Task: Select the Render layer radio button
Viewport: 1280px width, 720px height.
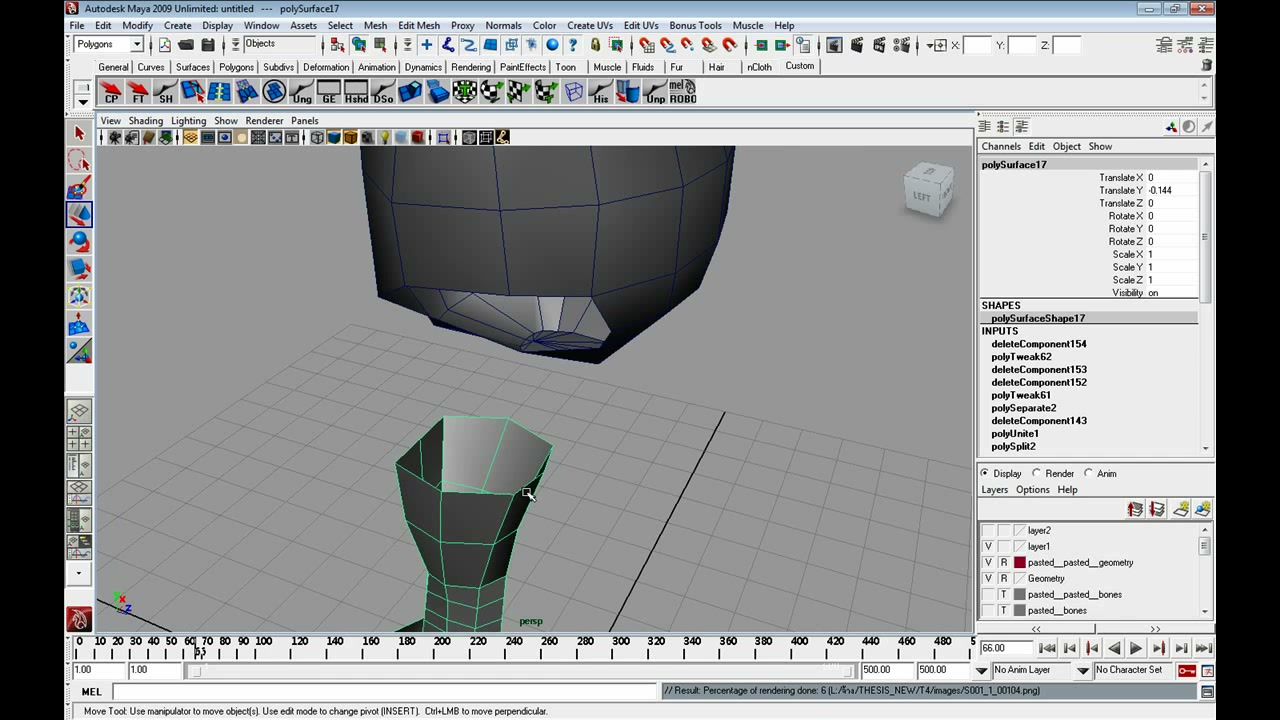Action: tap(1036, 473)
